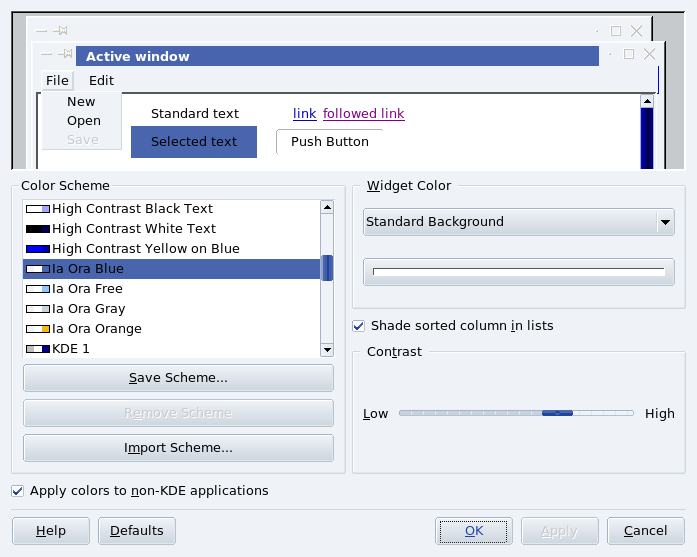
Task: Click the KDE 1 scheme swatch icon
Action: (x=38, y=349)
